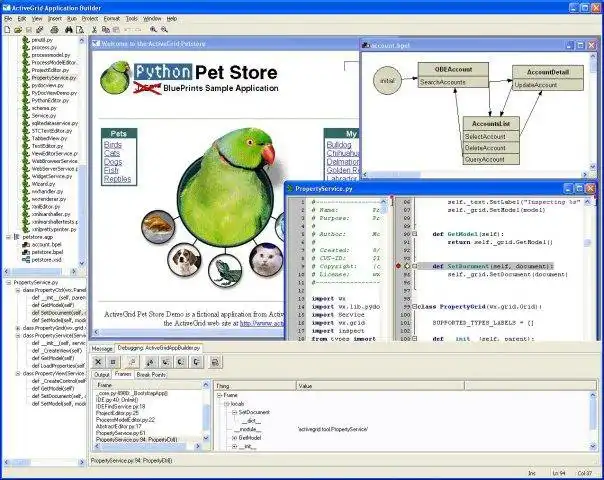Screen dimensions: 604x480
Task: Follow the Reptiles link under Pets
Action: [117, 179]
